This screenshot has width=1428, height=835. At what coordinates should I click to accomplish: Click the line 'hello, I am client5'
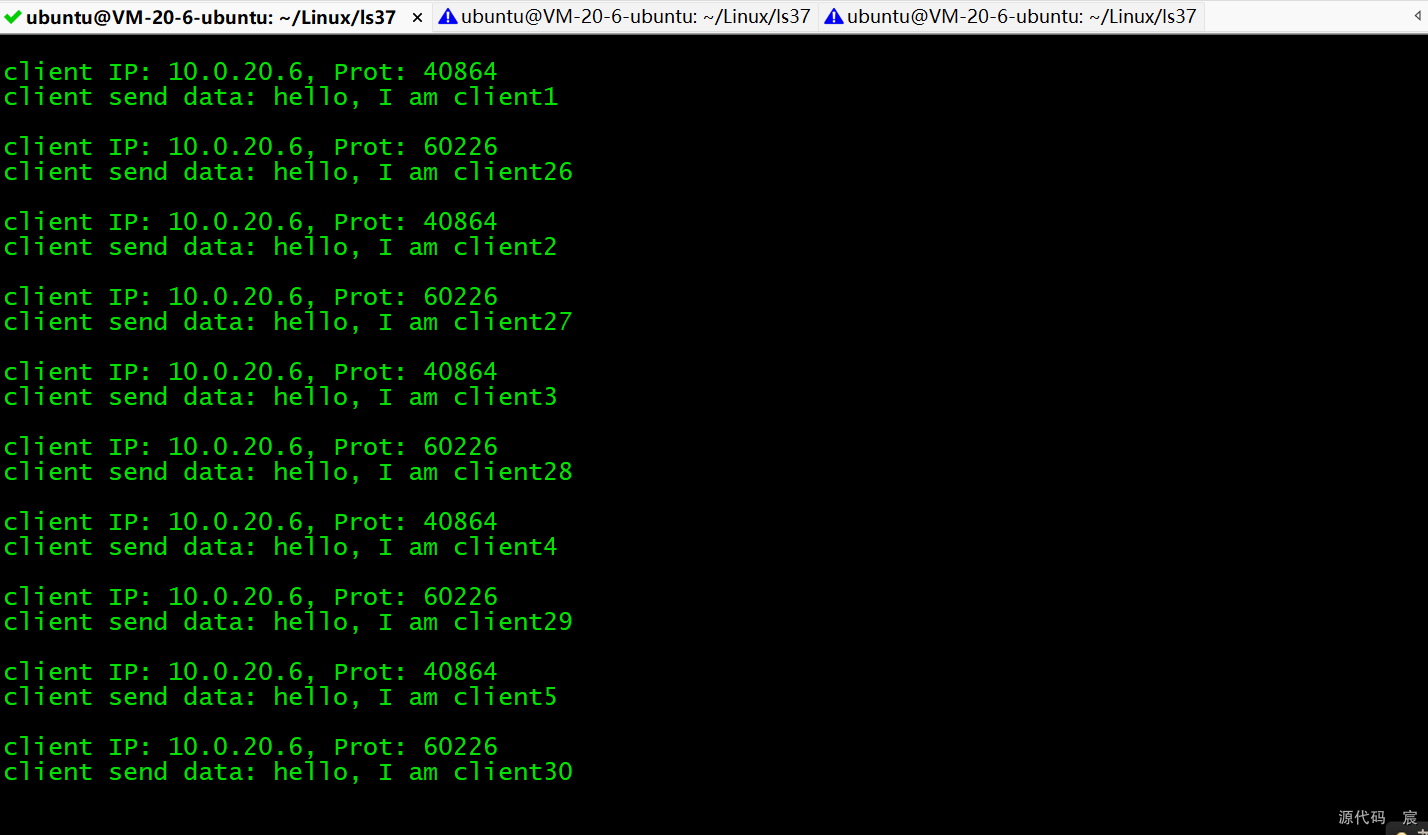pos(280,697)
